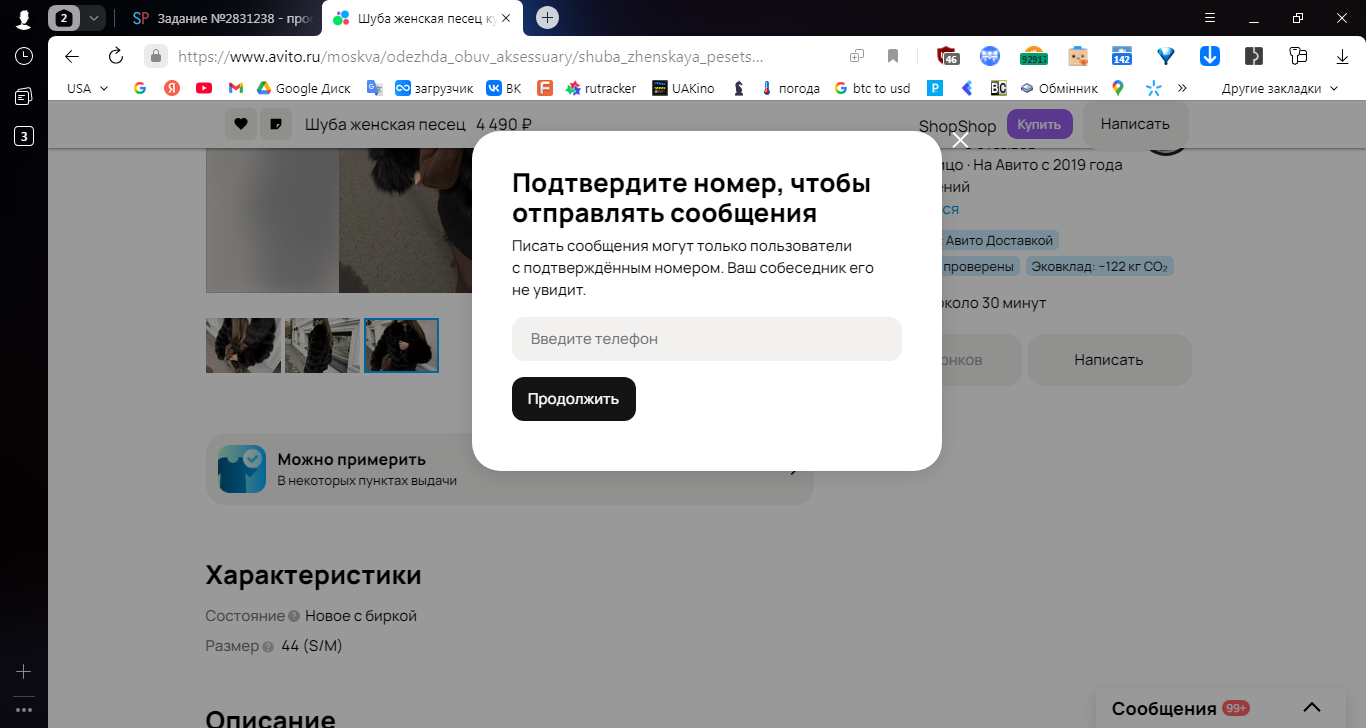The image size is (1366, 728).
Task: Click Написать in the sticky header
Action: (x=1135, y=124)
